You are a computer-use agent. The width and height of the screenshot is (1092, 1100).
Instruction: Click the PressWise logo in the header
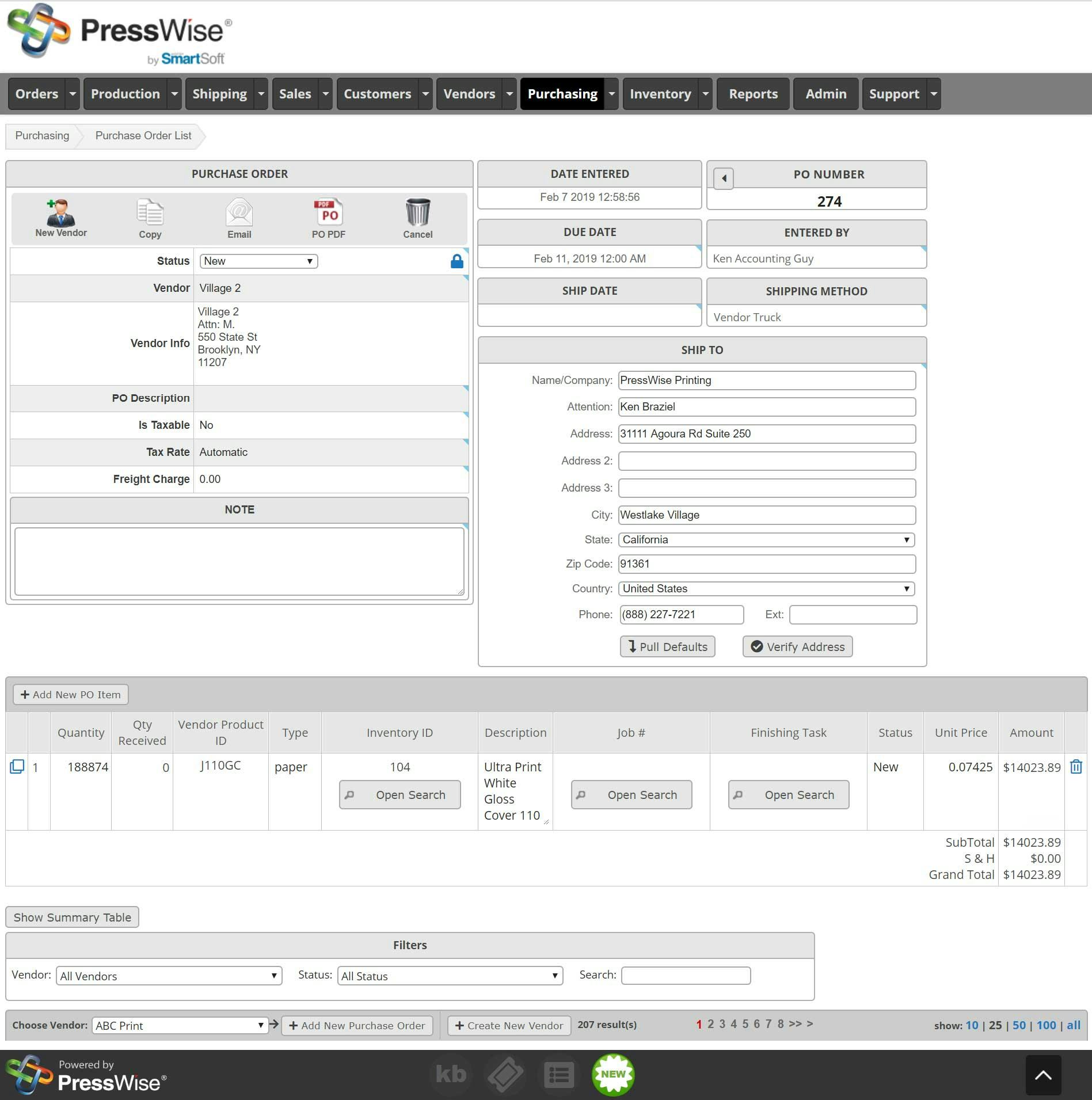click(x=120, y=36)
